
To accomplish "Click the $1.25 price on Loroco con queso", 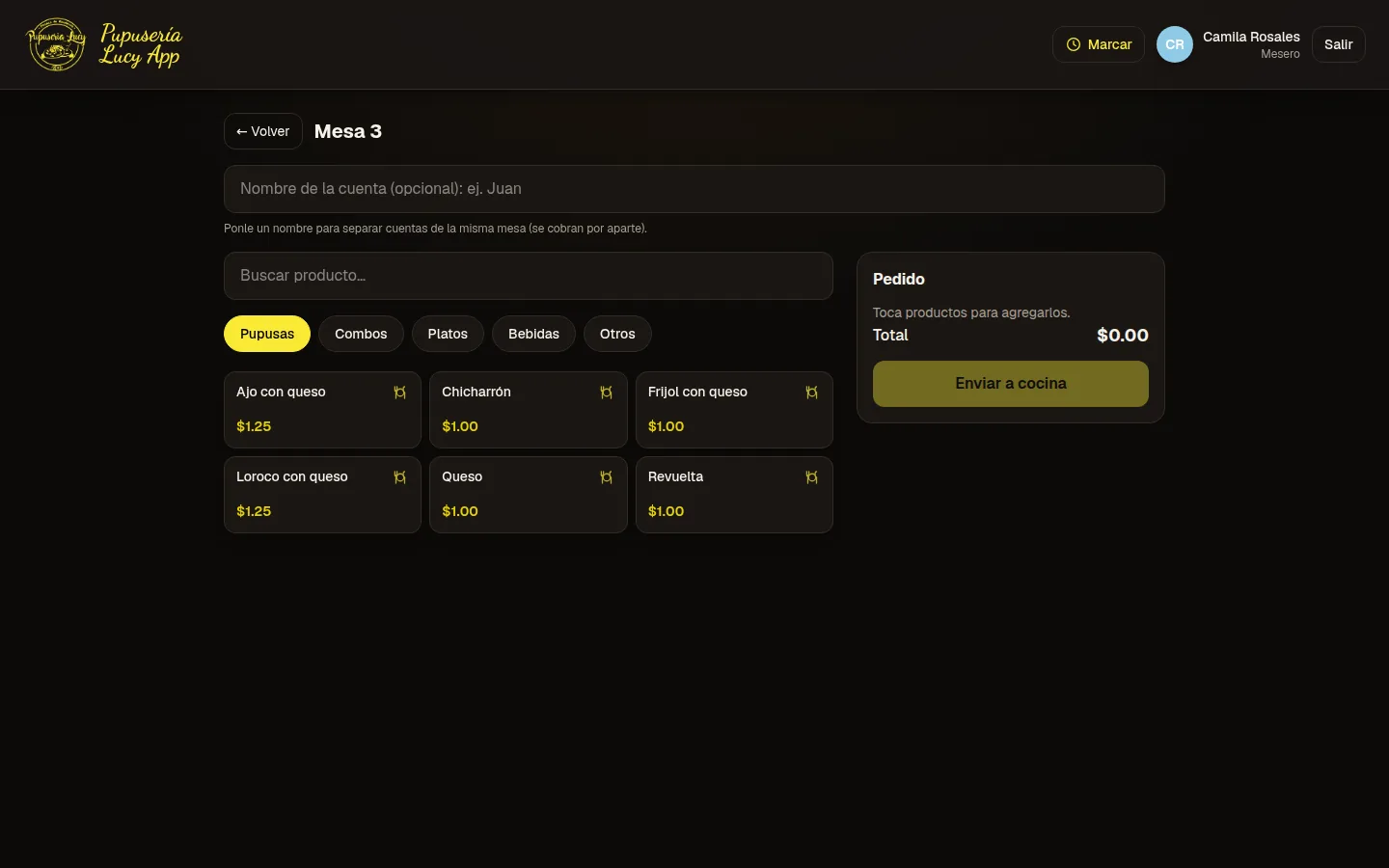I will (254, 511).
